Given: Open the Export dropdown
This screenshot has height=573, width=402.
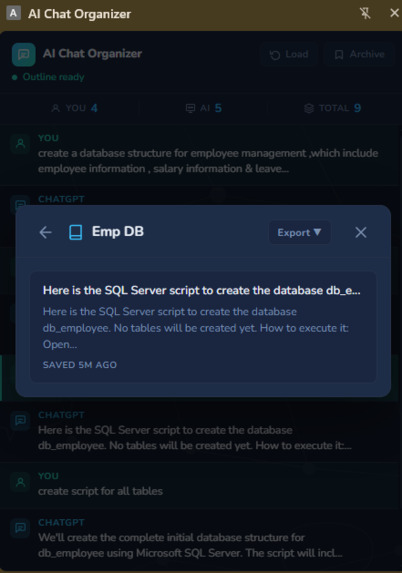Looking at the screenshot, I should pos(300,232).
